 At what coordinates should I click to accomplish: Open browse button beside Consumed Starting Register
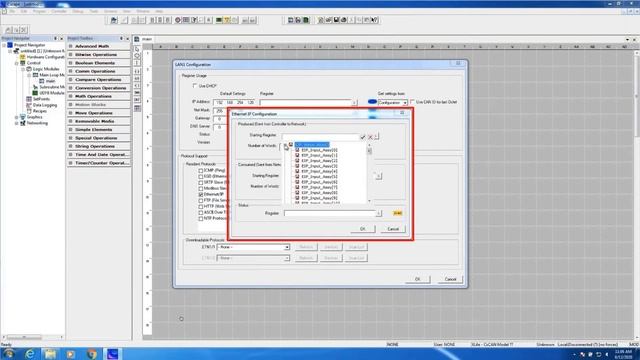pos(379,176)
